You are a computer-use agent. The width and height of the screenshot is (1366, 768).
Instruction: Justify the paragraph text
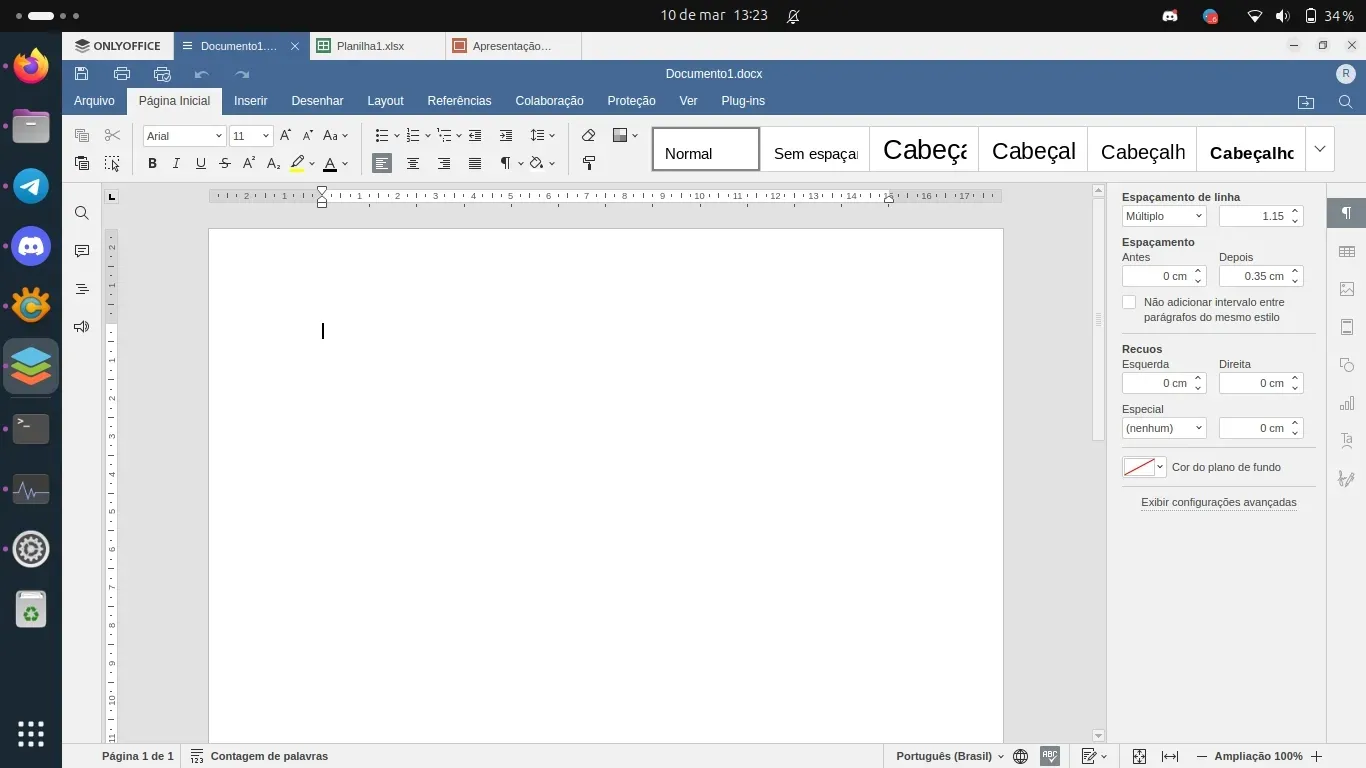pyautogui.click(x=475, y=164)
